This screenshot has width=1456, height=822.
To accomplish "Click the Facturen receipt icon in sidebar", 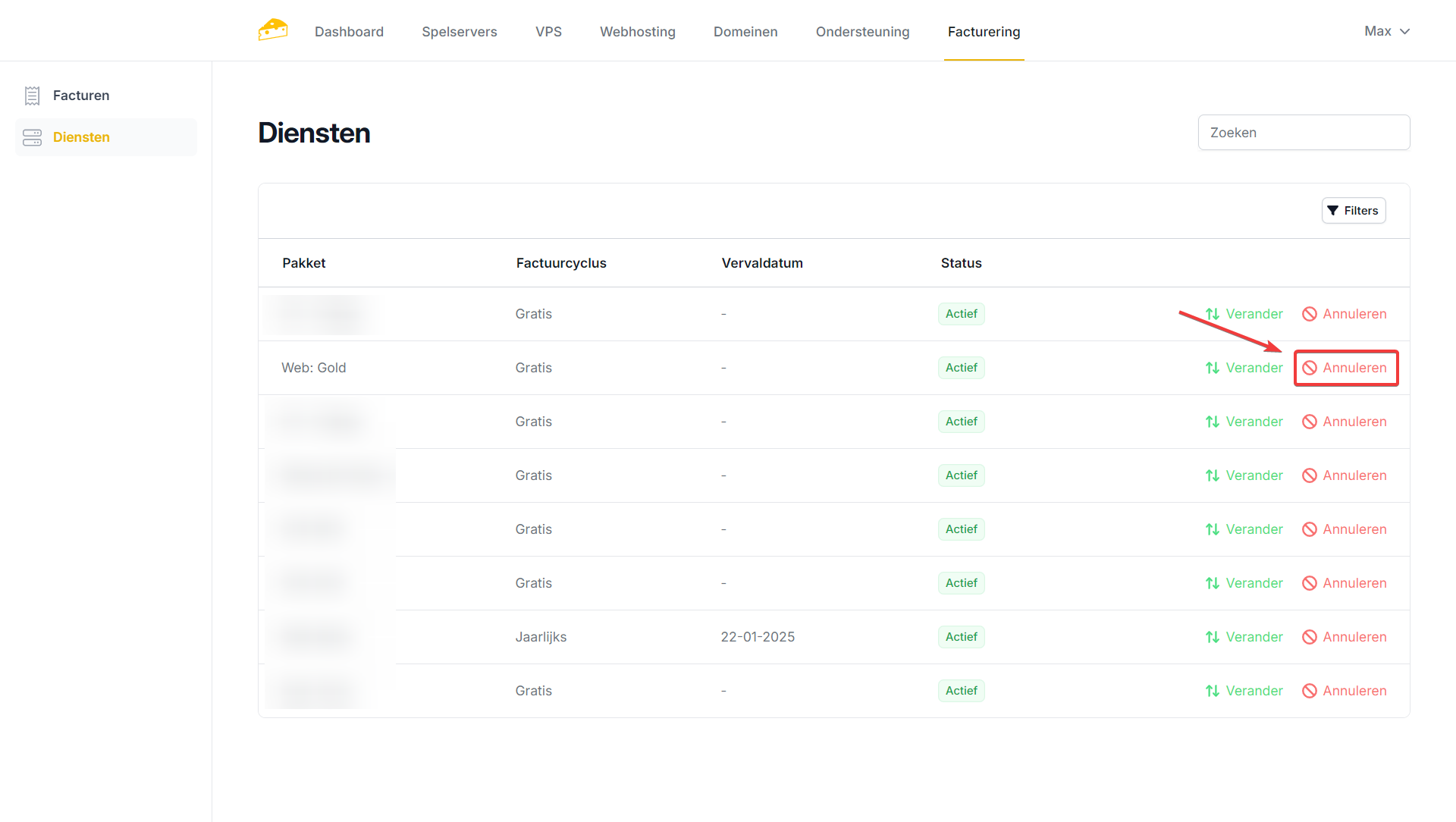I will [32, 96].
